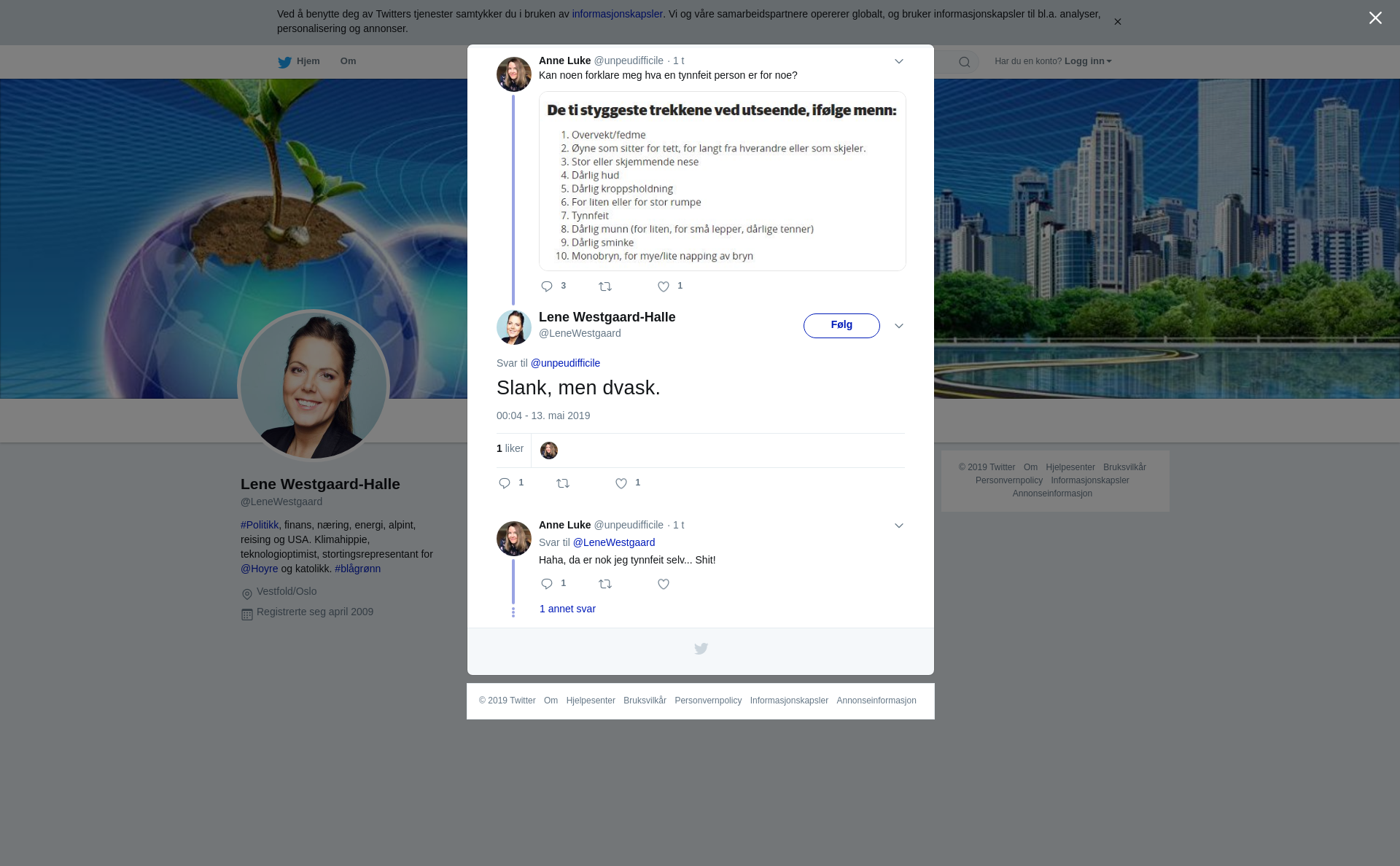Open #blågrønn hashtag in the profile bio
Screen dimensions: 1400x866
357,569
